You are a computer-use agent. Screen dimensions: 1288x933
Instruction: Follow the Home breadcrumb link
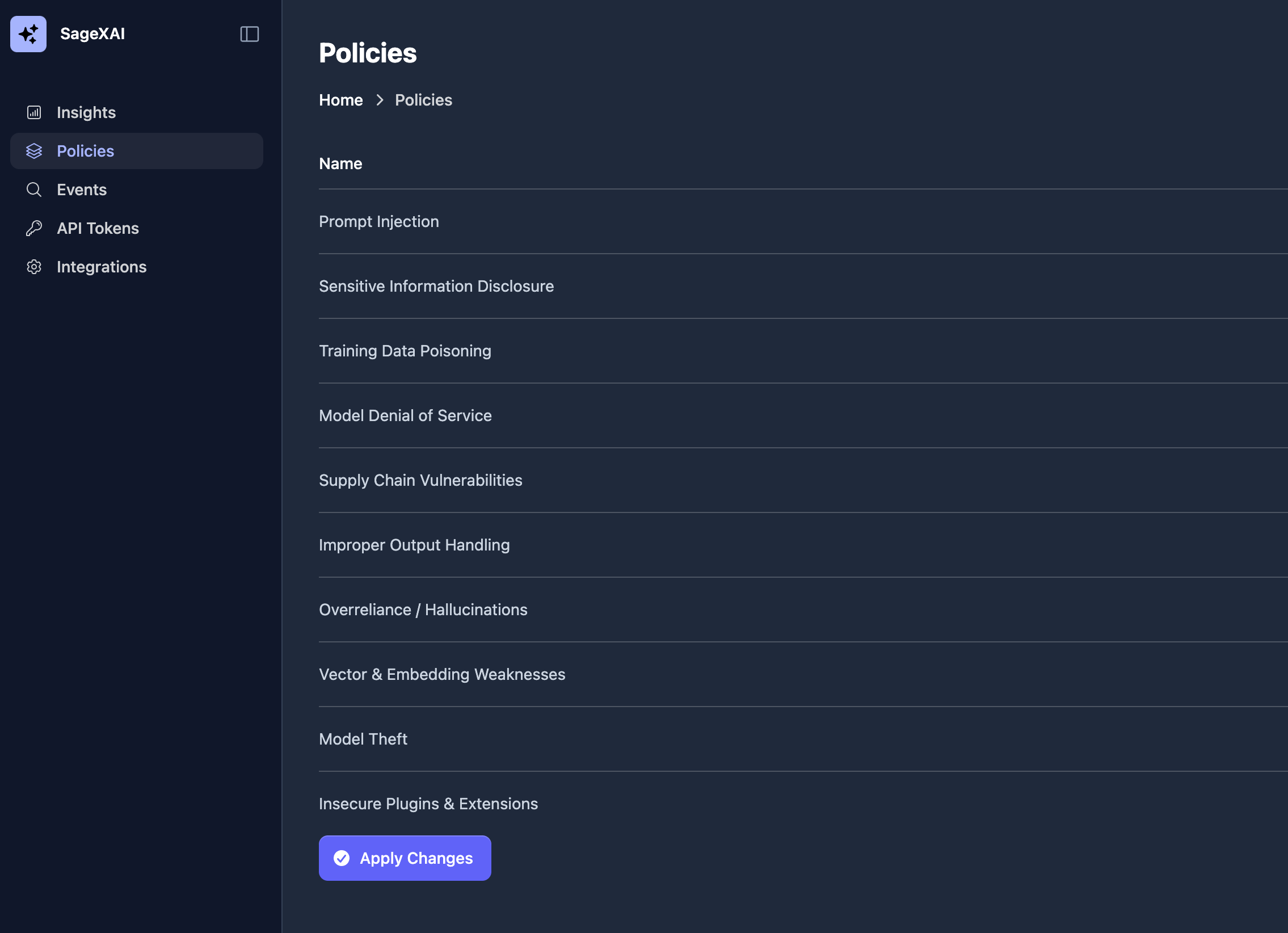341,100
